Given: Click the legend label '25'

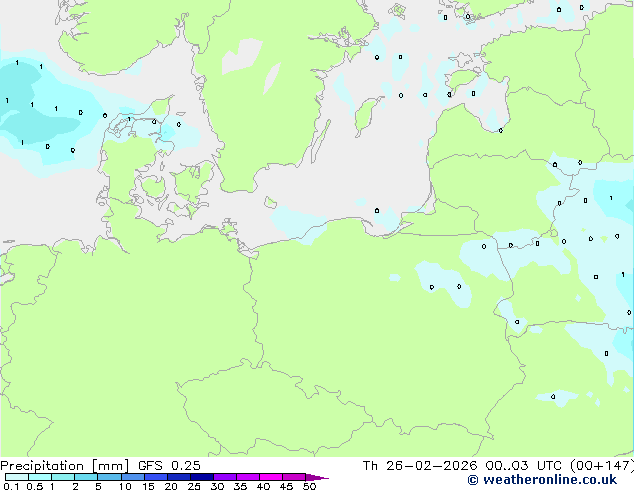Looking at the screenshot, I should [194, 486].
